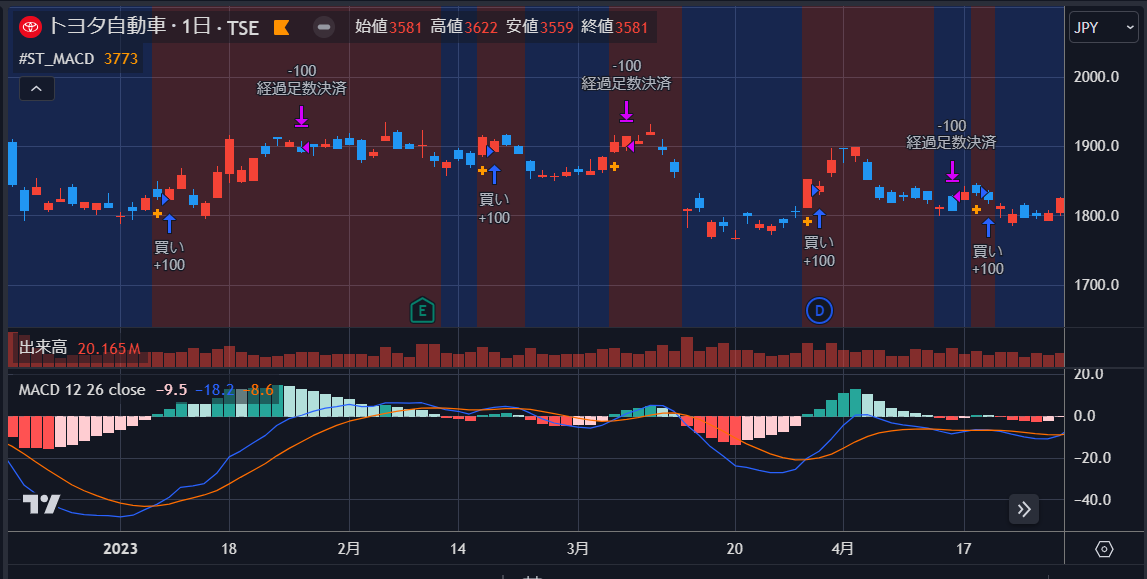This screenshot has height=579, width=1147.
Task: Click the TradingView logo in the MACD pane
Action: pos(42,504)
